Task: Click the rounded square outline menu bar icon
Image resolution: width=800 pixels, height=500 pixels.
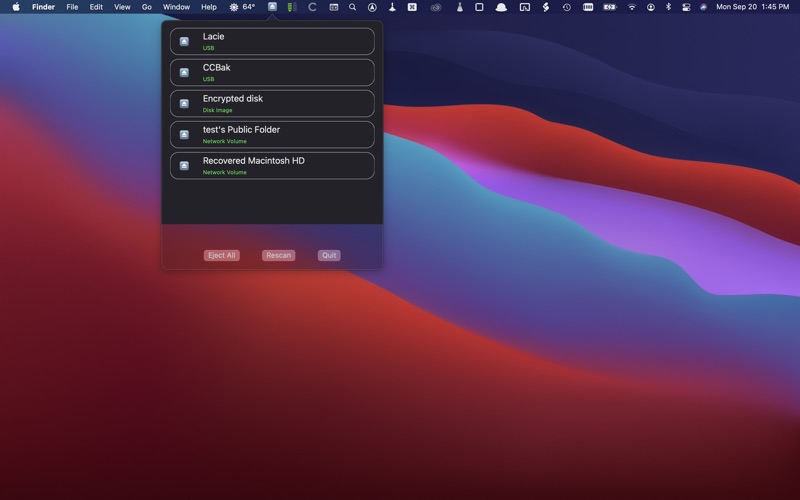Action: click(x=479, y=7)
